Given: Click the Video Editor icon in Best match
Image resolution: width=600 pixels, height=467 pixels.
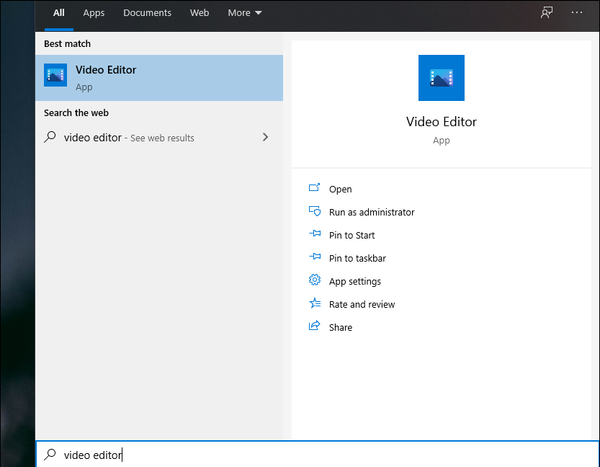Looking at the screenshot, I should (x=56, y=76).
